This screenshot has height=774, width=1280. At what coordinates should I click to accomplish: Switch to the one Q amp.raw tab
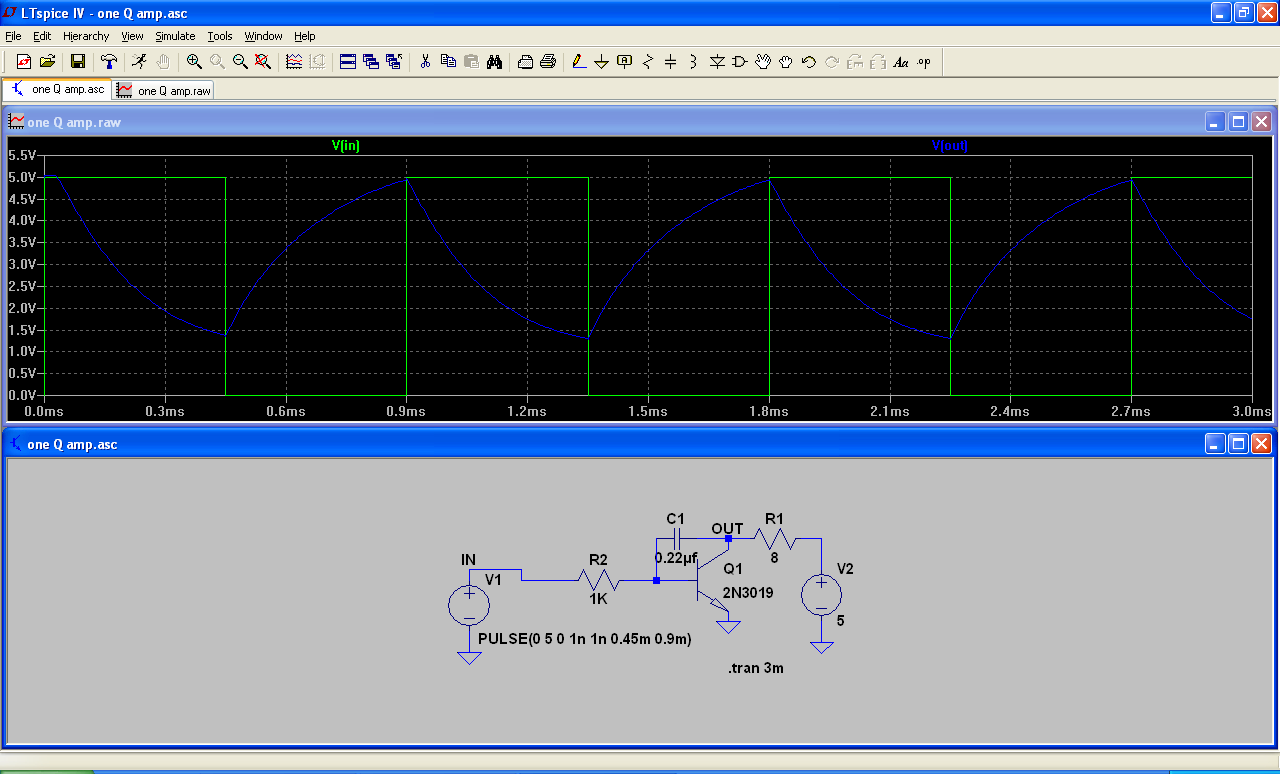click(x=164, y=90)
